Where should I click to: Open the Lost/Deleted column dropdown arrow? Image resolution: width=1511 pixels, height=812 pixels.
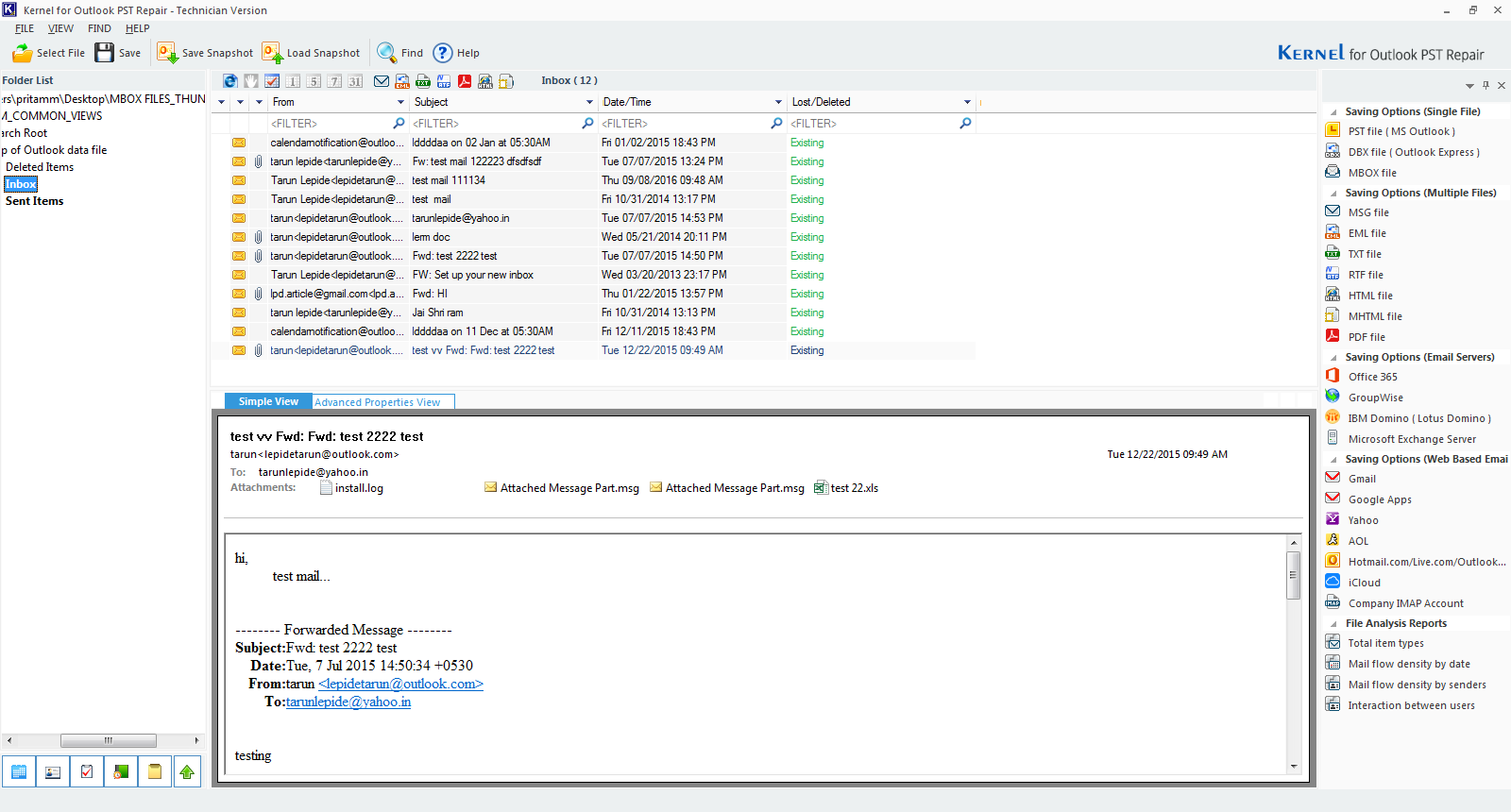point(967,102)
